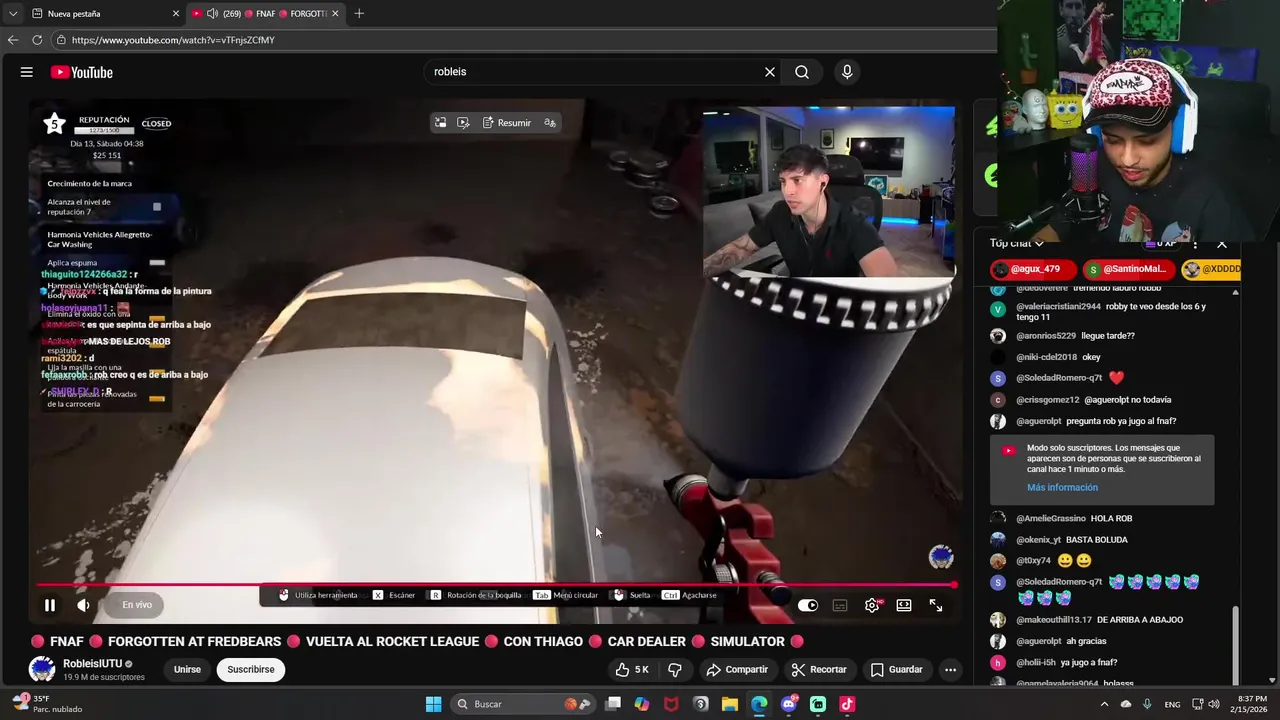Viewport: 1280px width, 720px height.
Task: Go back with the browser back arrow
Action: 13,40
